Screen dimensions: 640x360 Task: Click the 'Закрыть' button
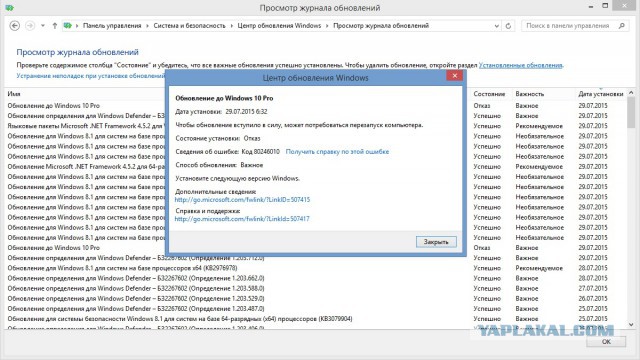click(436, 242)
